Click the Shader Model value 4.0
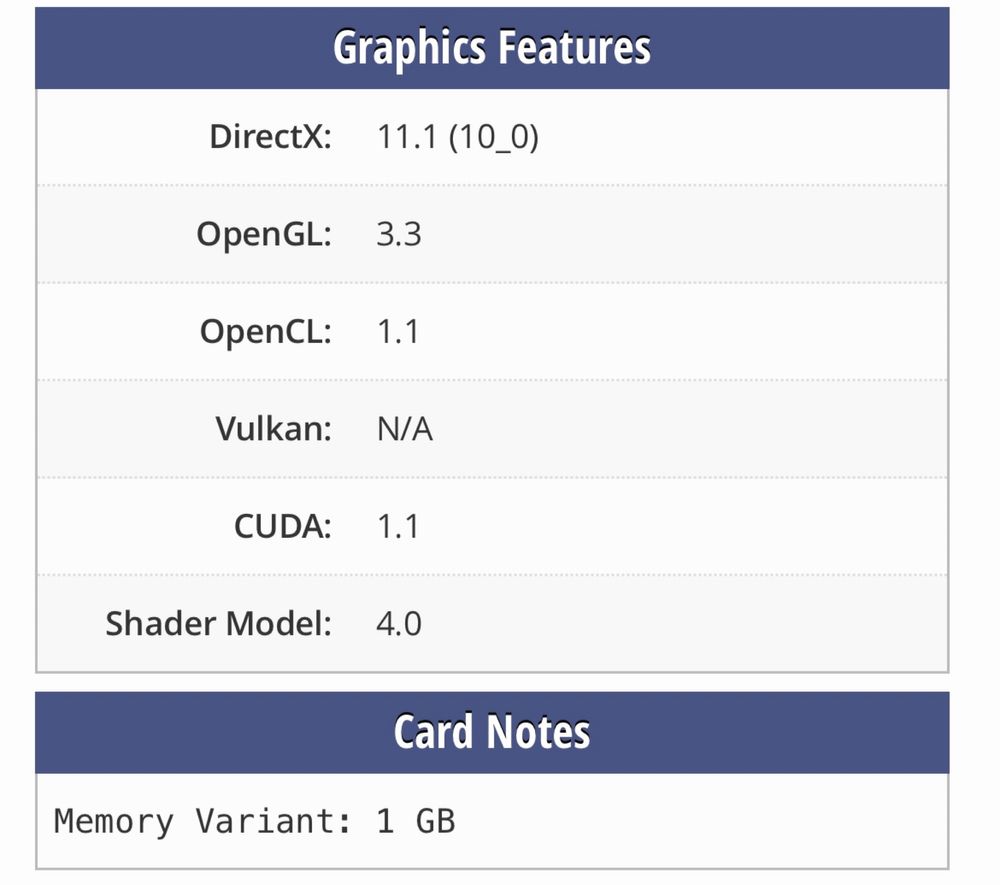The height and width of the screenshot is (885, 1000). pos(399,624)
